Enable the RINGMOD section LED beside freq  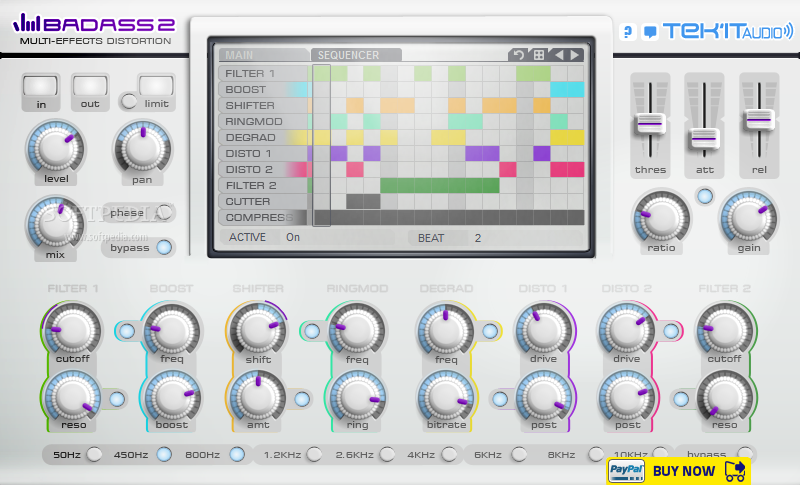[312, 331]
